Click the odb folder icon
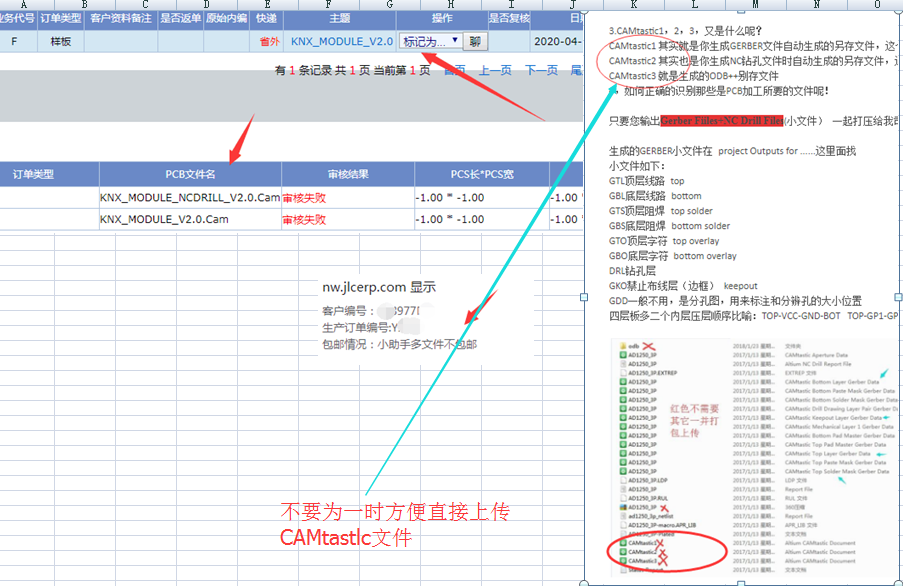903x586 pixels. 622,346
